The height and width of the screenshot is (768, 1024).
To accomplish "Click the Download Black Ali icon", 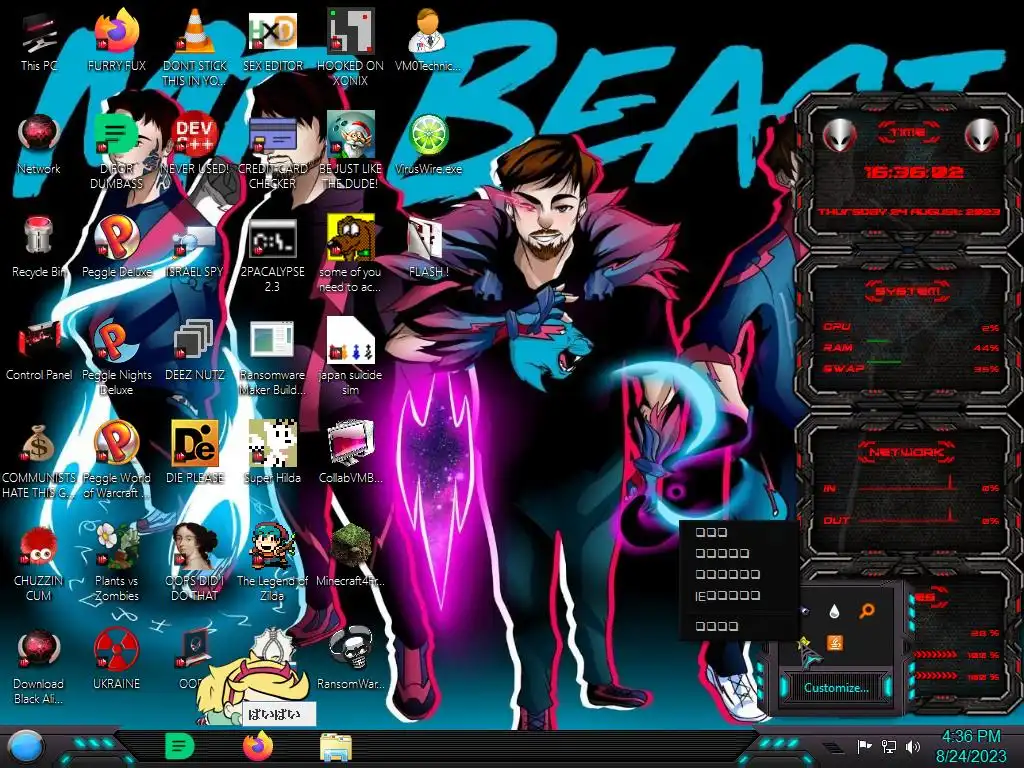I will click(x=39, y=667).
